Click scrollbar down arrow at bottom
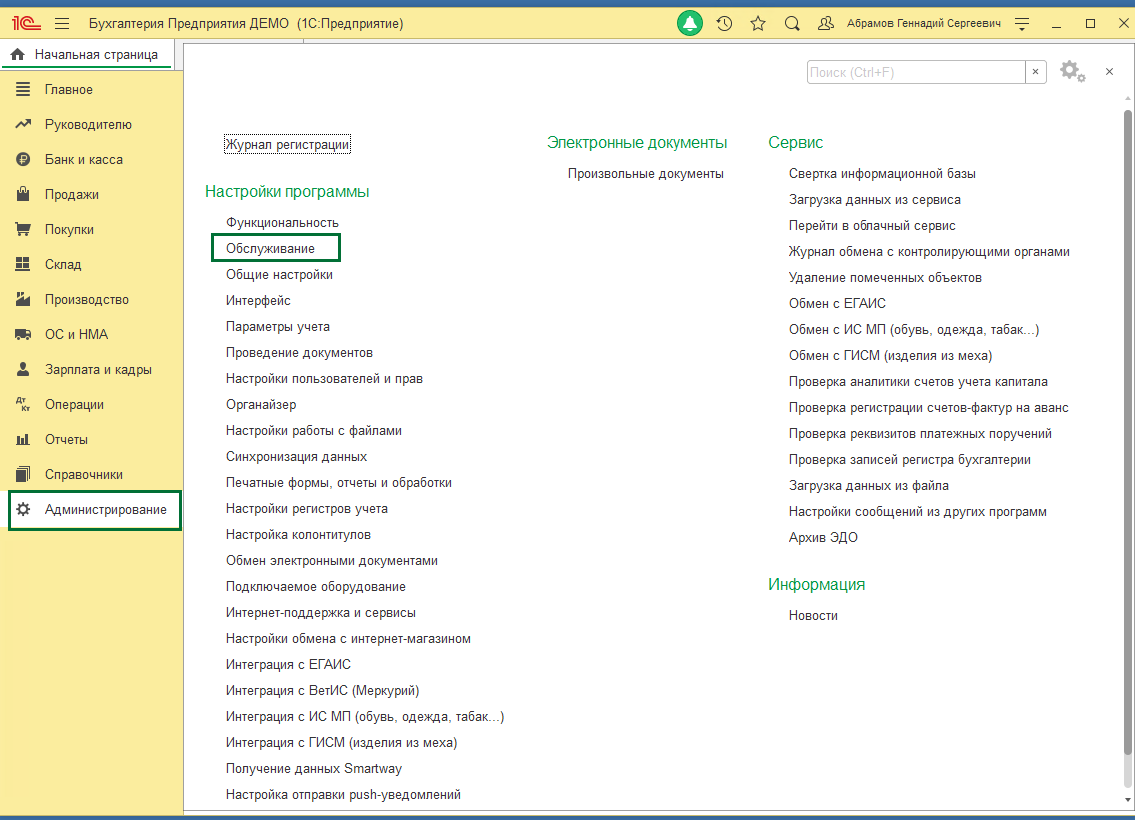 pyautogui.click(x=1127, y=800)
